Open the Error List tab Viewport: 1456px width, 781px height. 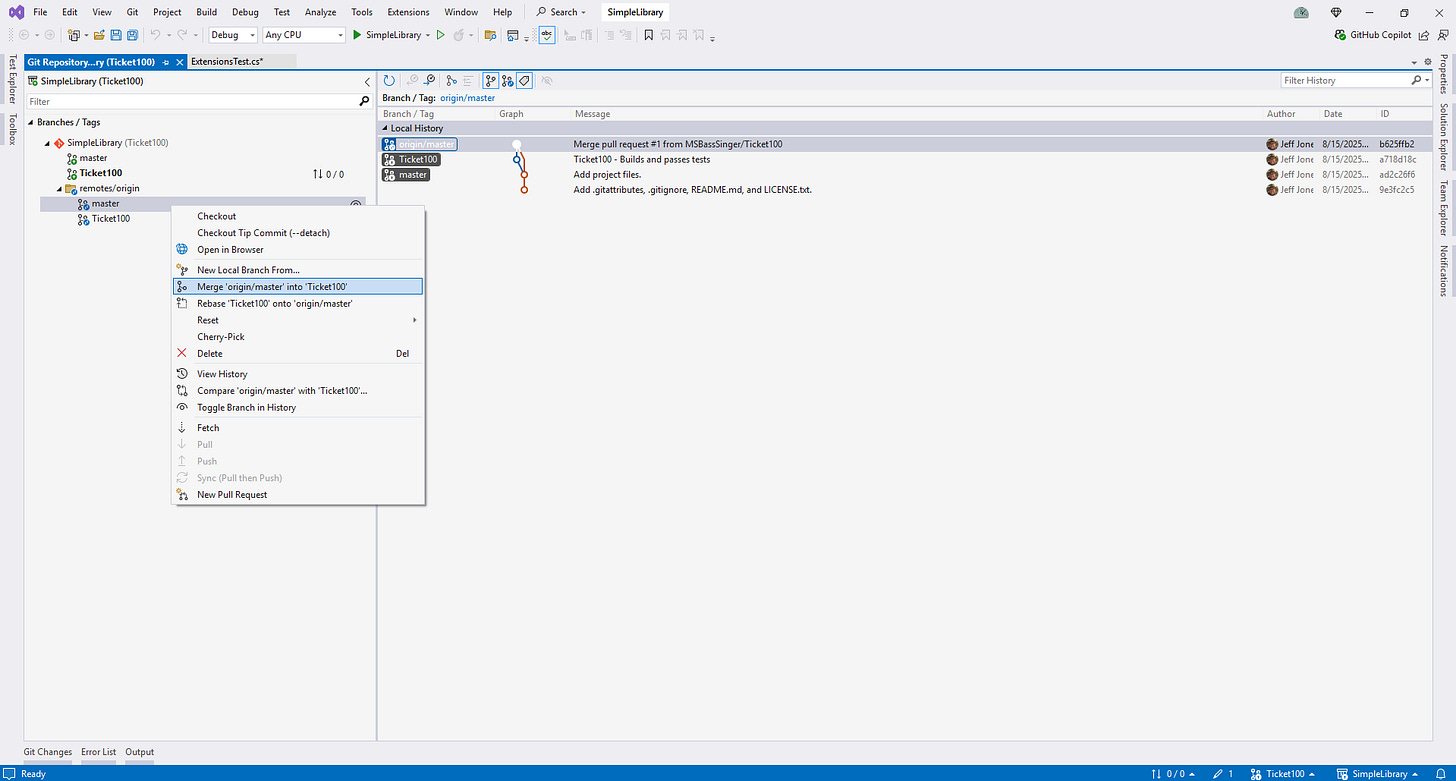tap(99, 752)
